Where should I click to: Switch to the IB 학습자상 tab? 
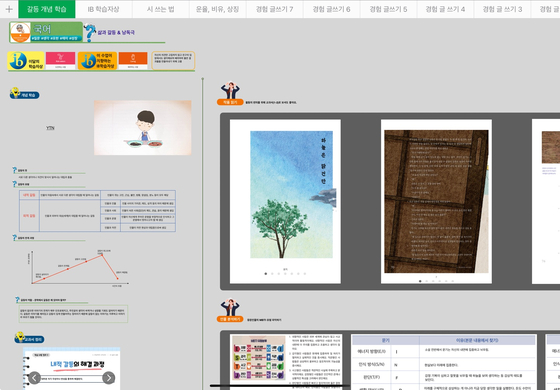tap(104, 9)
